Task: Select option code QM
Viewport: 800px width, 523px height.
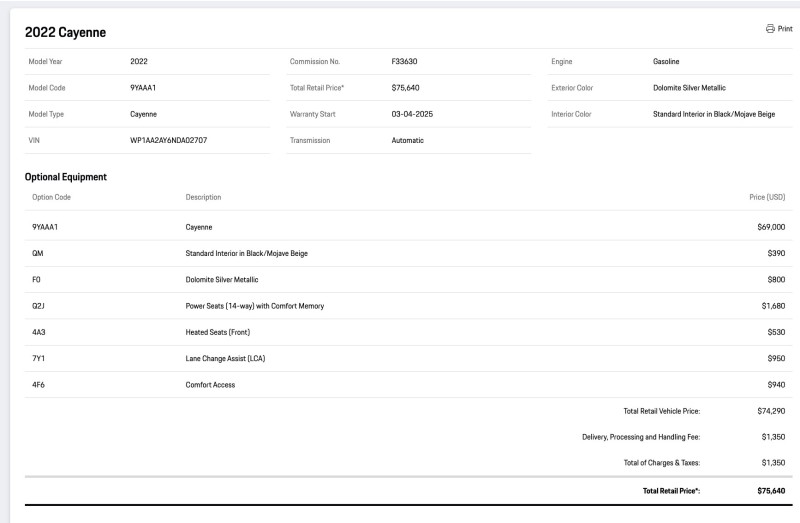Action: [38, 253]
